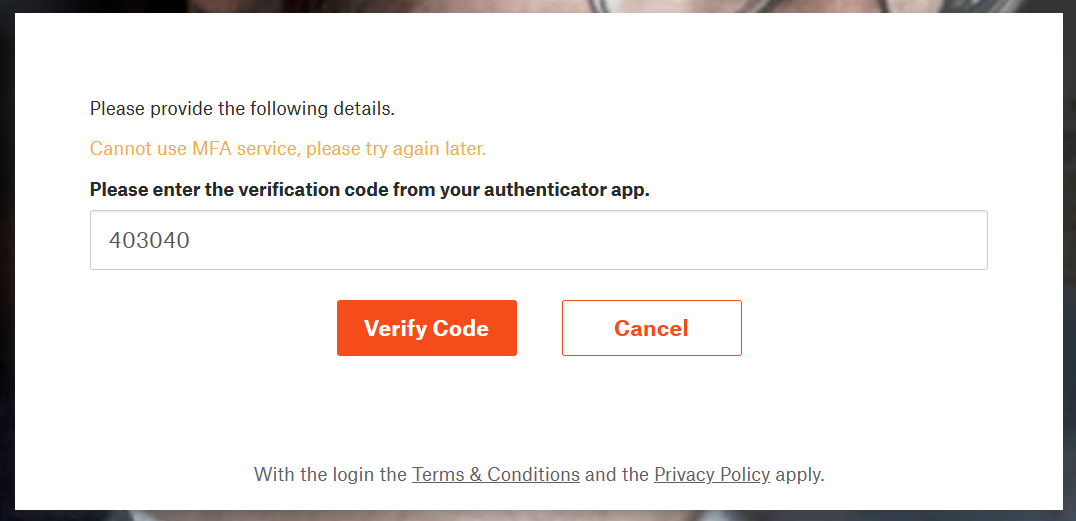Click empty white space above the footer text
Viewport: 1076px width, 521px height.
(x=539, y=412)
